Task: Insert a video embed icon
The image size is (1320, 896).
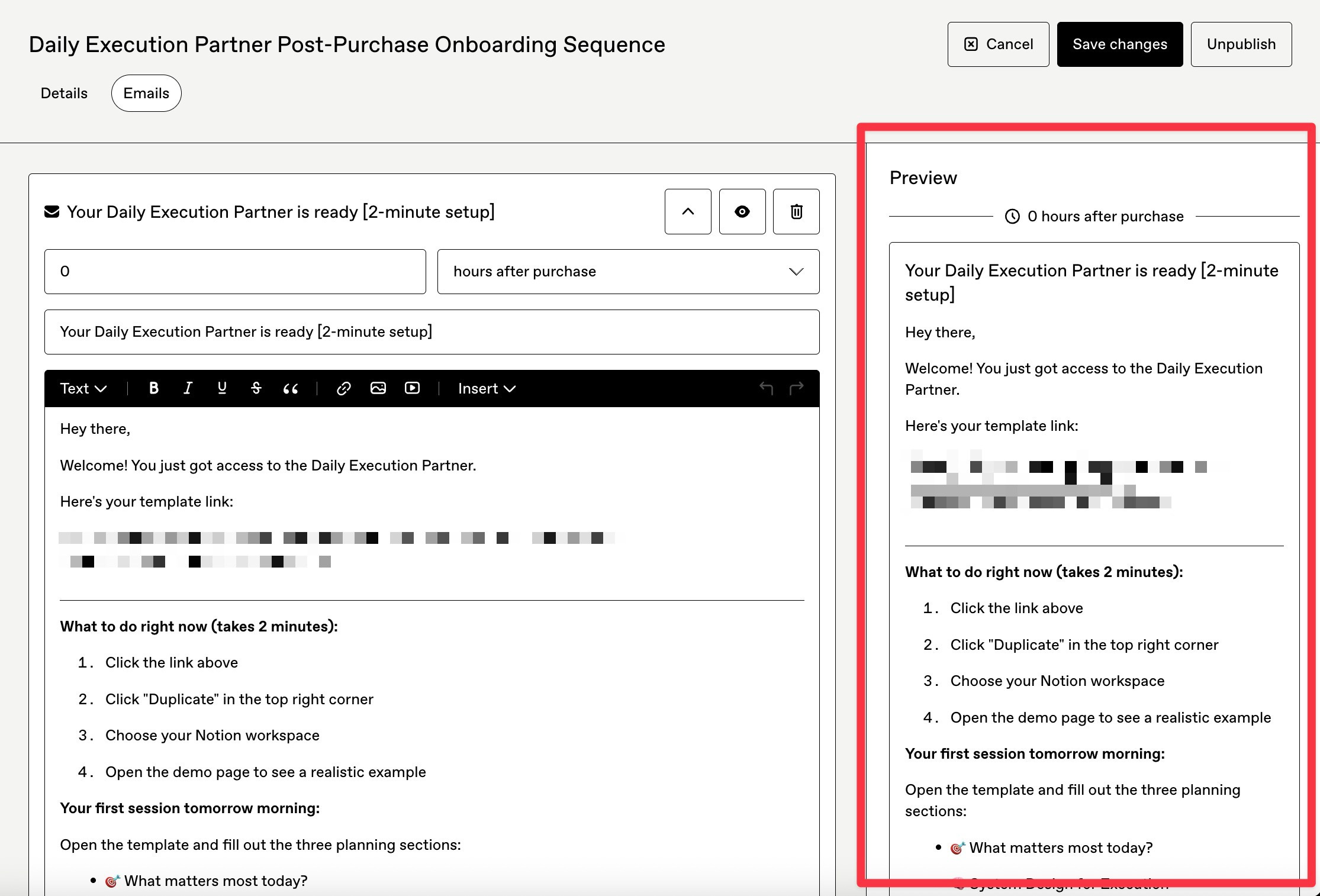Action: coord(412,388)
